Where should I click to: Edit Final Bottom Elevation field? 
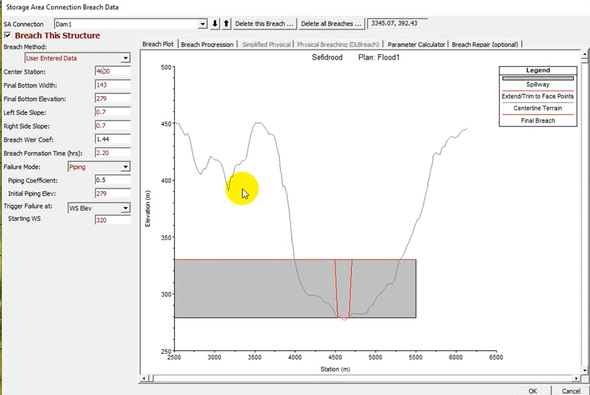coord(113,98)
